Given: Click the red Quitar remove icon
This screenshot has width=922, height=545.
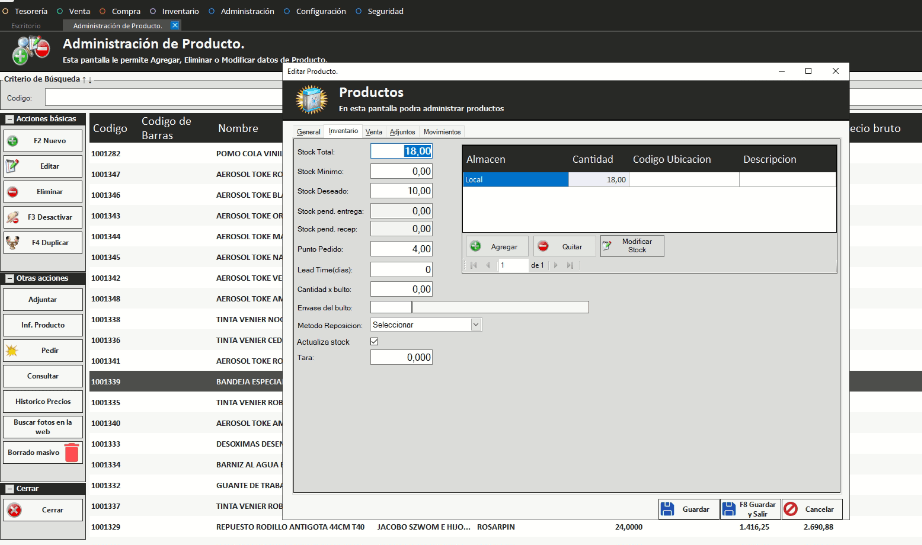Looking at the screenshot, I should pos(543,246).
